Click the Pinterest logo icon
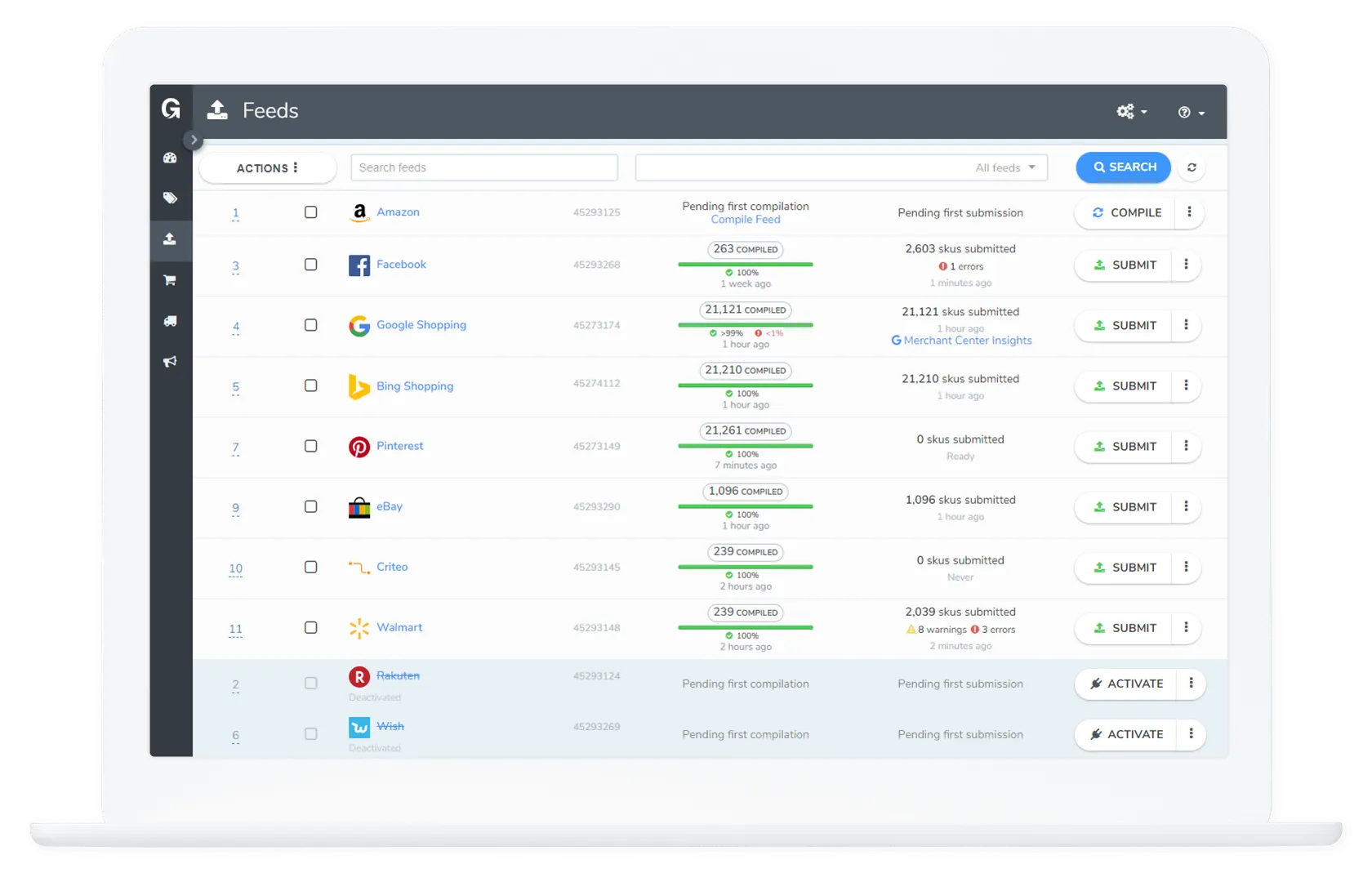 click(x=359, y=447)
